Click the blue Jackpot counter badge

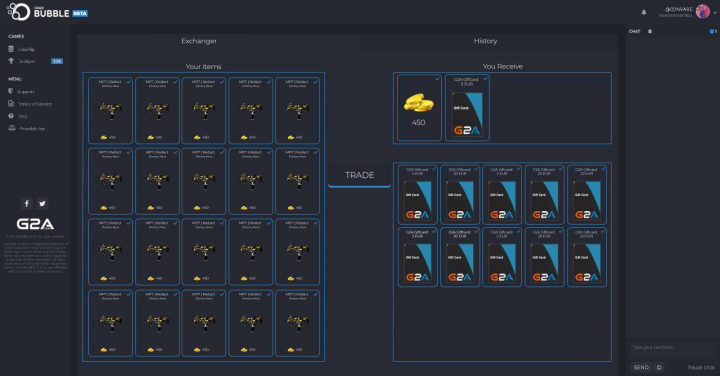tap(57, 61)
